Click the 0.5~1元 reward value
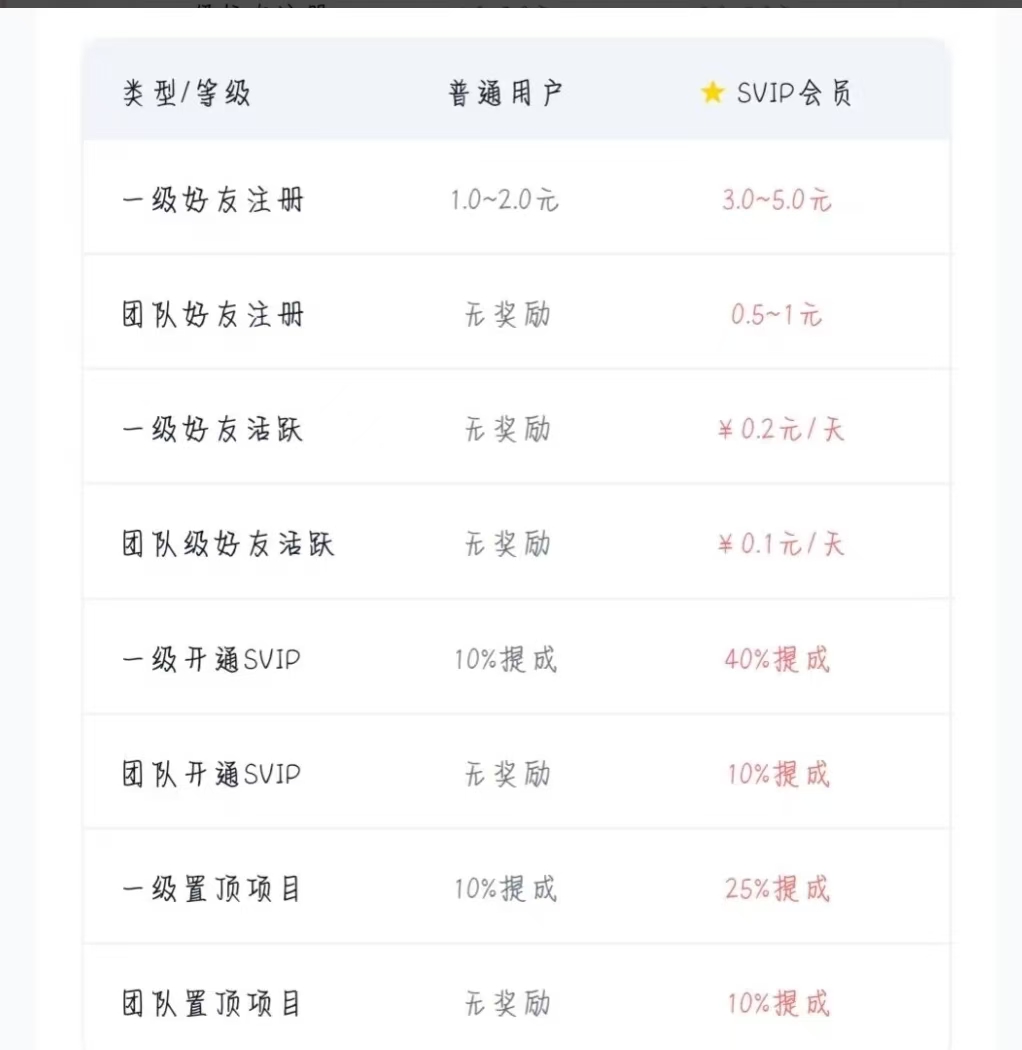The height and width of the screenshot is (1050, 1022). point(777,315)
